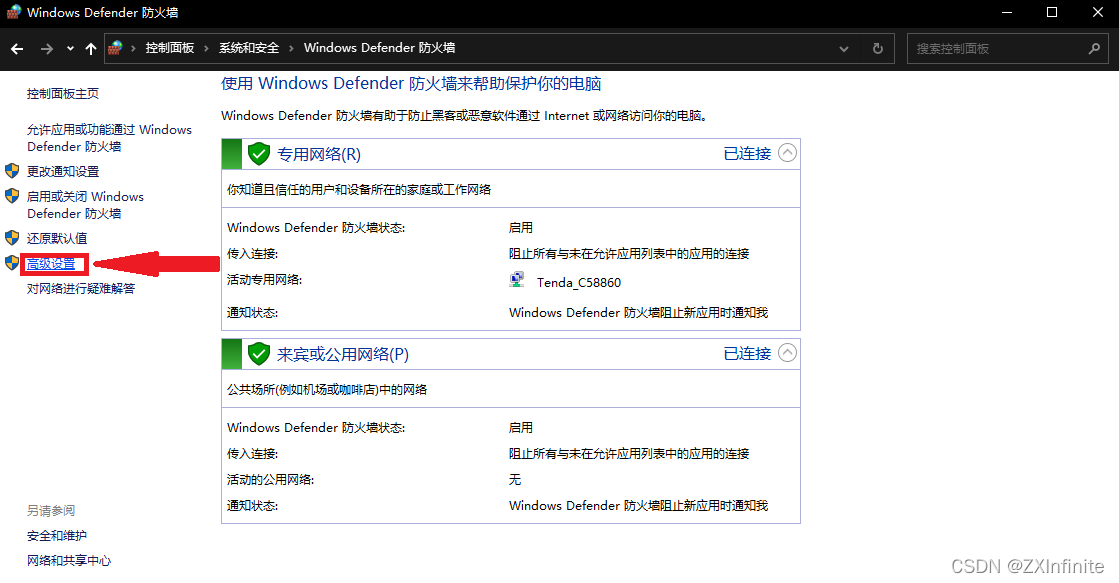Click 来宾或公用网络(P) header text

point(343,354)
